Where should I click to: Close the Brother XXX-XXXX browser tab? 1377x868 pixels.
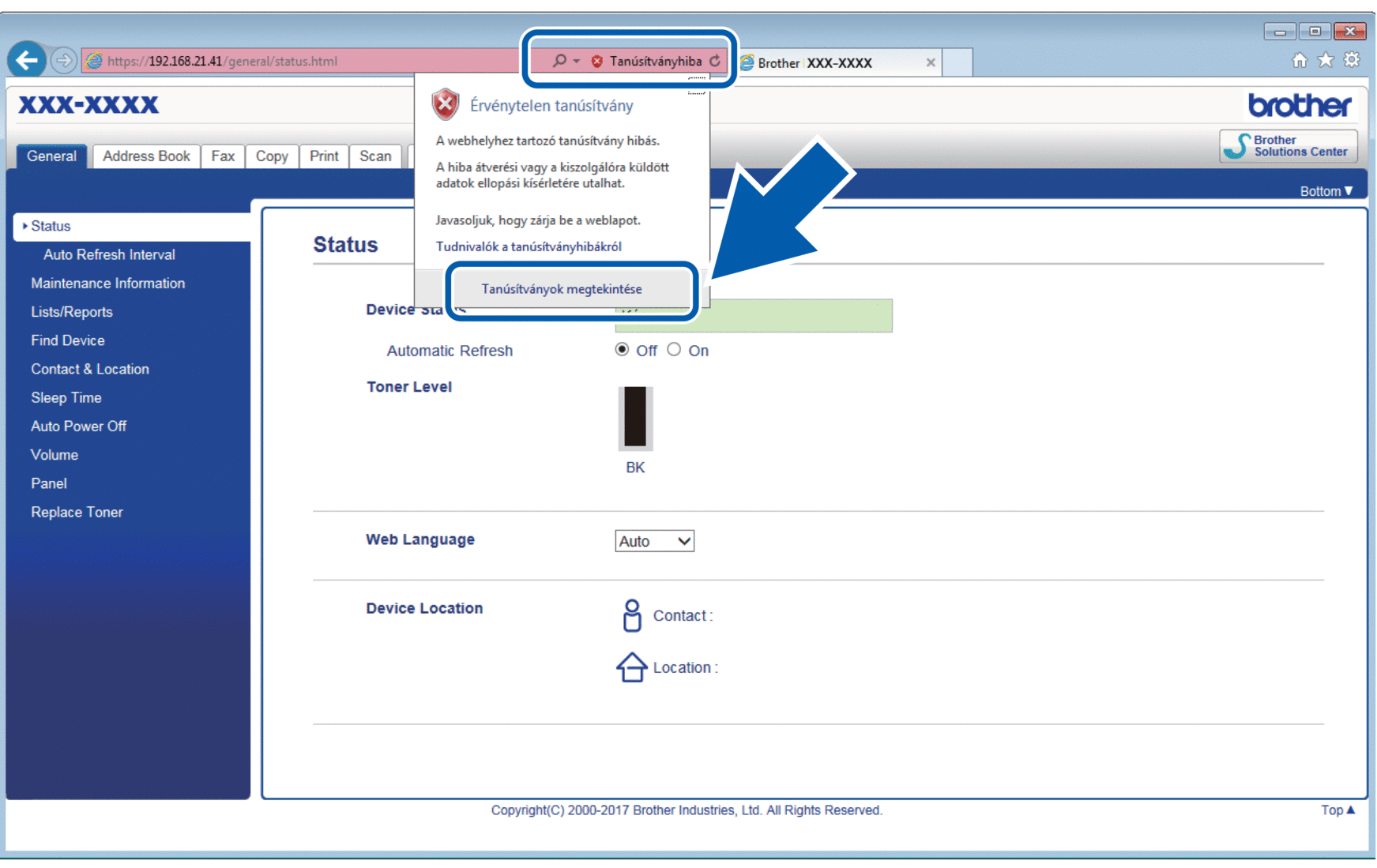pyautogui.click(x=931, y=62)
